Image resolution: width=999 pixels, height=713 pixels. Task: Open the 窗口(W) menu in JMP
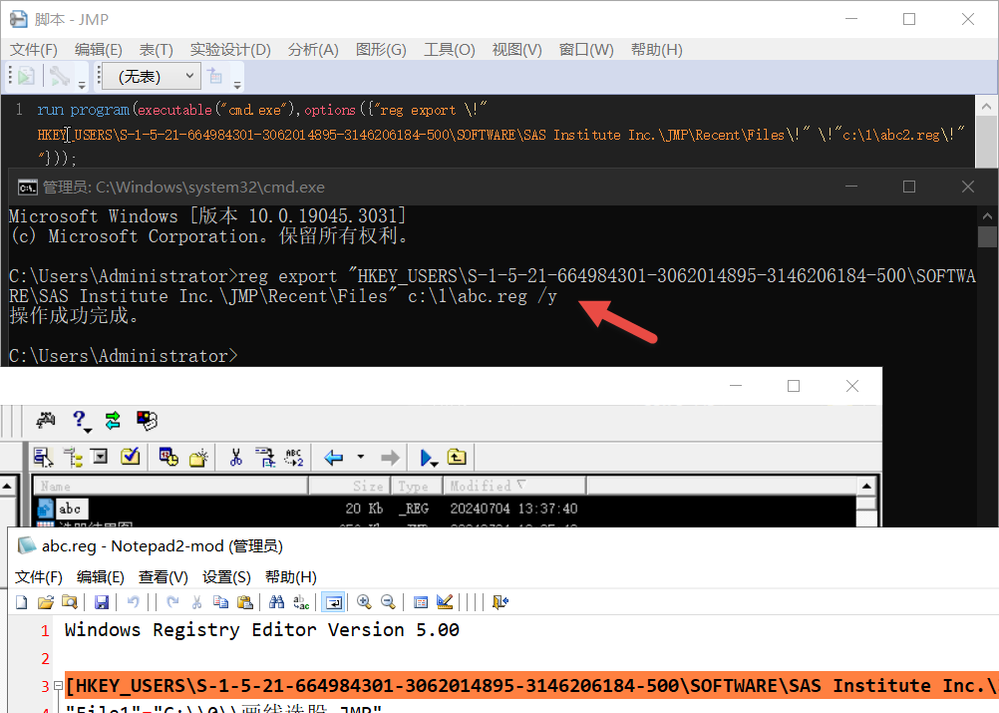click(x=586, y=50)
